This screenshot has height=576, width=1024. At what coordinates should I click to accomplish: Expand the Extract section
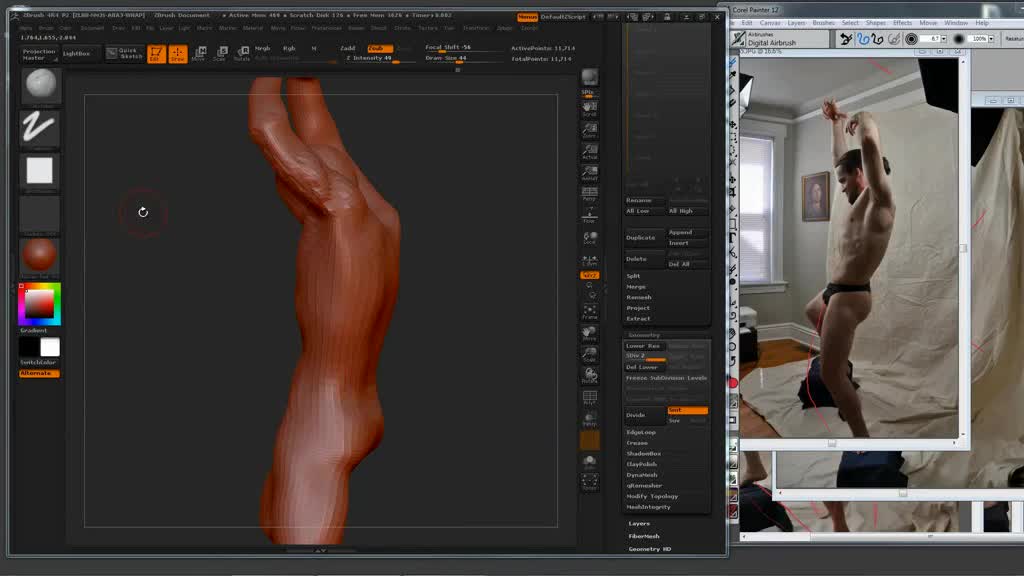coord(638,319)
